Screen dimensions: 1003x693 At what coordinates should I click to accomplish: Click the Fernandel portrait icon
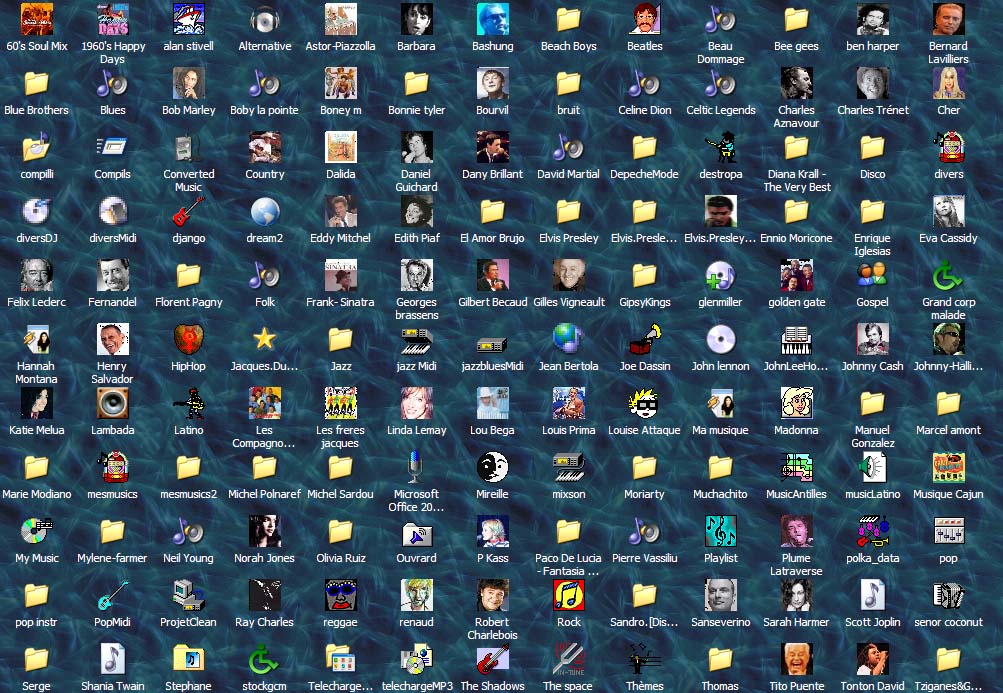click(x=113, y=275)
